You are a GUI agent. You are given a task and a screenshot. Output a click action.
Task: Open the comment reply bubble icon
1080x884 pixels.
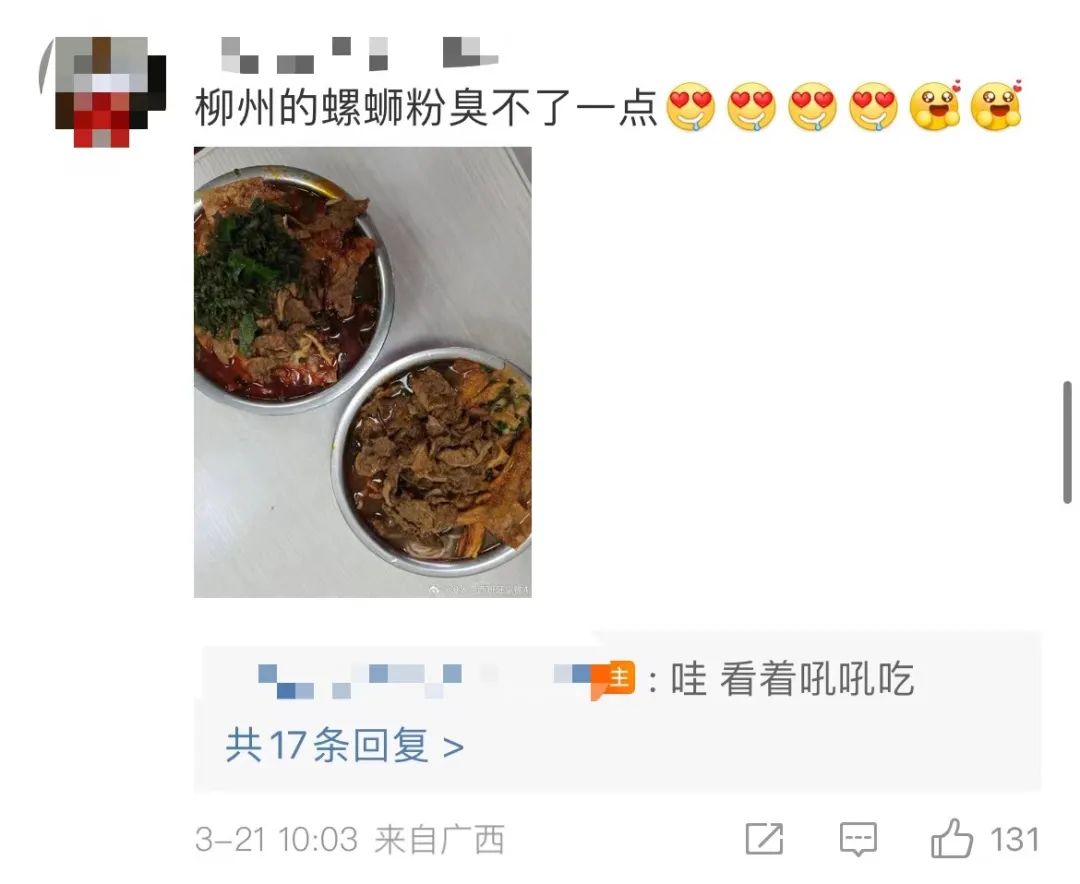pyautogui.click(x=858, y=839)
